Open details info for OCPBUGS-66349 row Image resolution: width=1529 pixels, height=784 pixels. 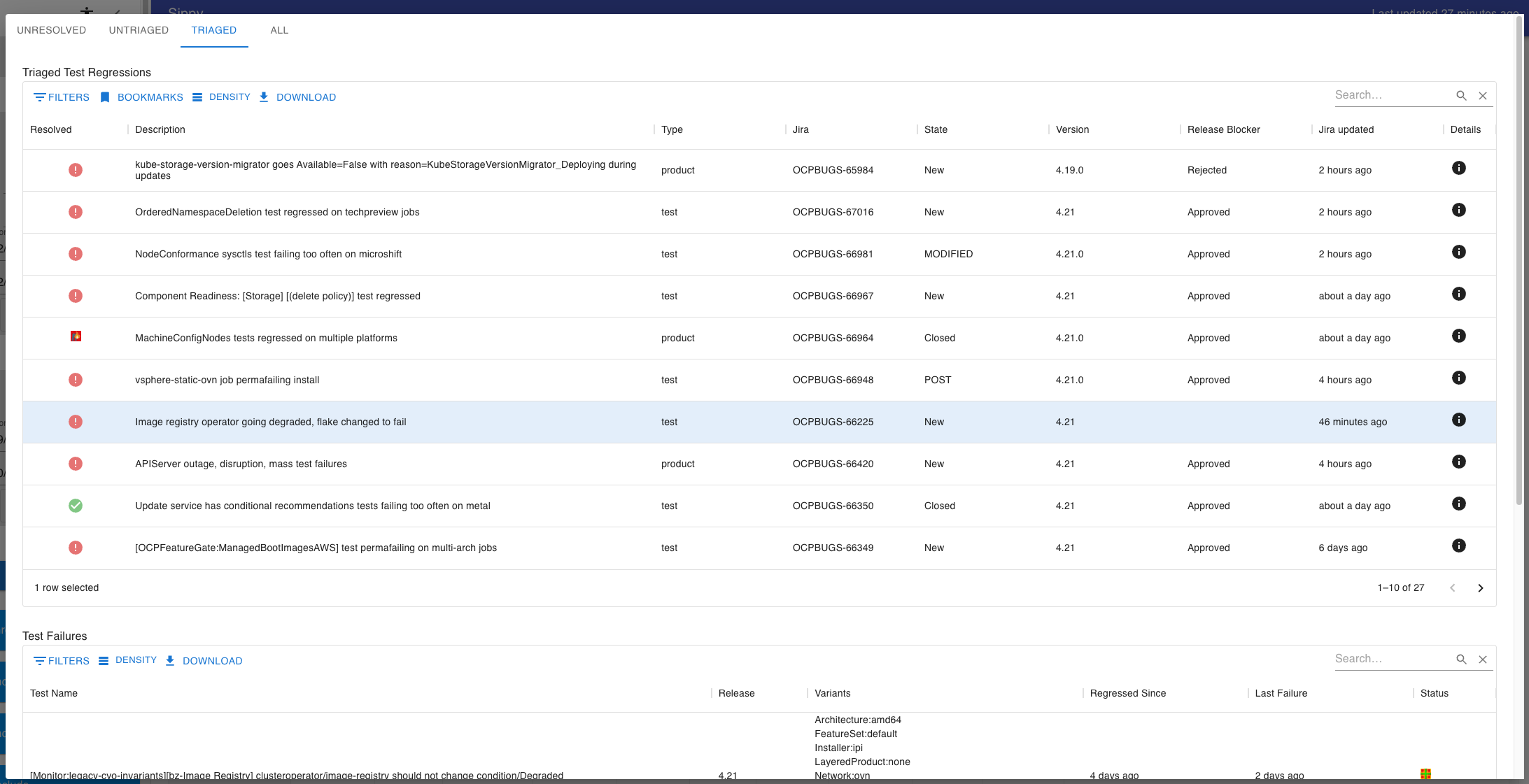[x=1458, y=546]
